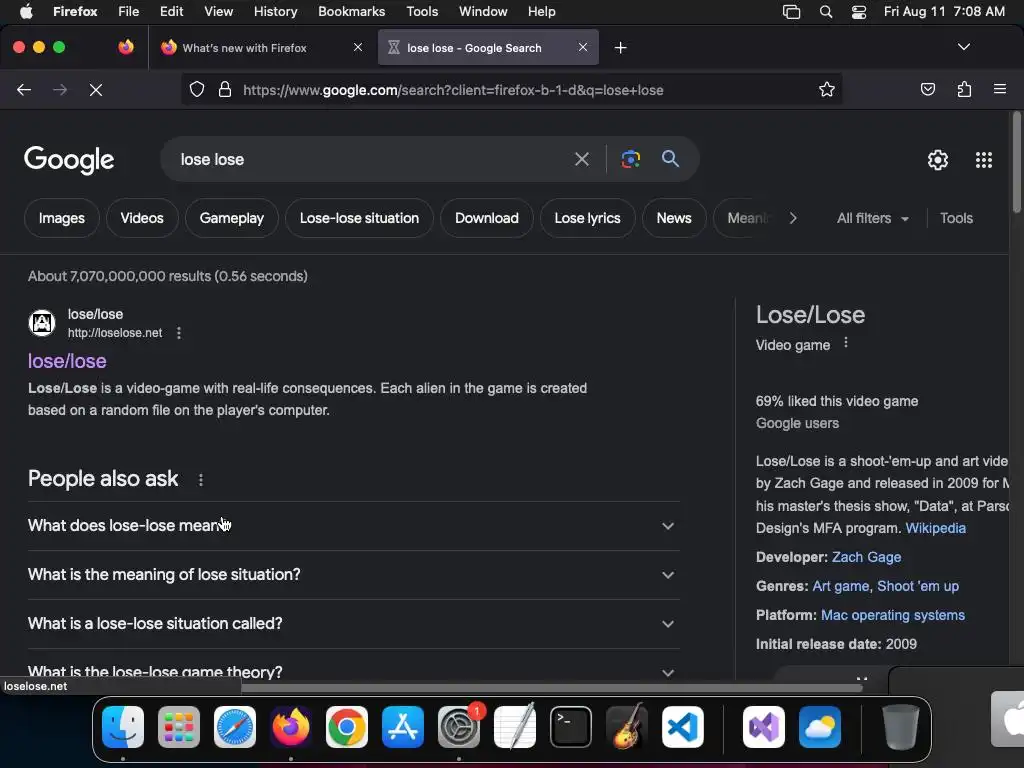Open Spotlight search in menu bar
This screenshot has height=768, width=1024.
point(825,12)
